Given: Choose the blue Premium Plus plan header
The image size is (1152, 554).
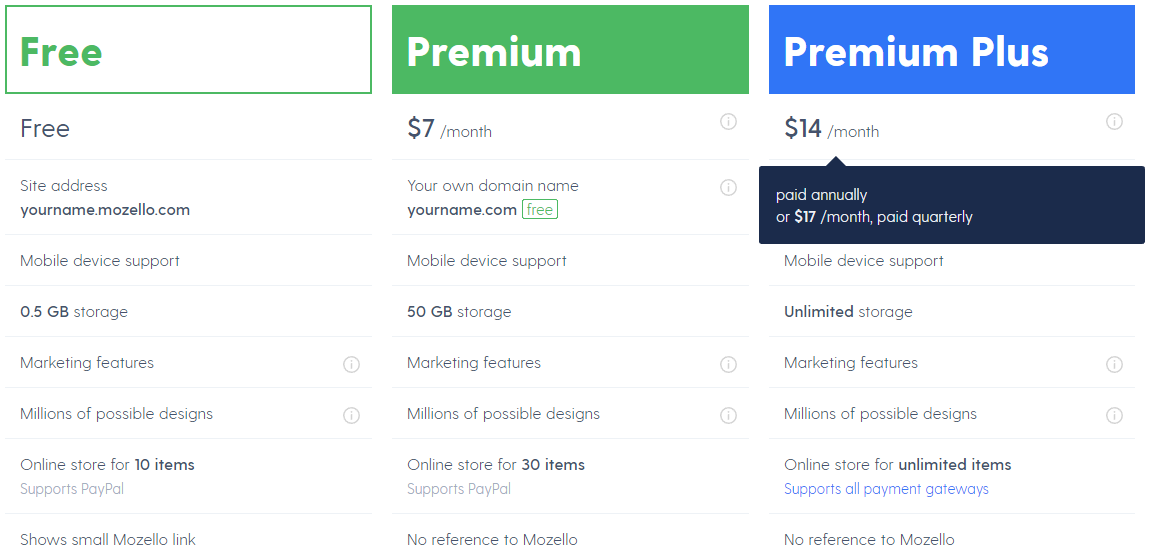Looking at the screenshot, I should (951, 50).
